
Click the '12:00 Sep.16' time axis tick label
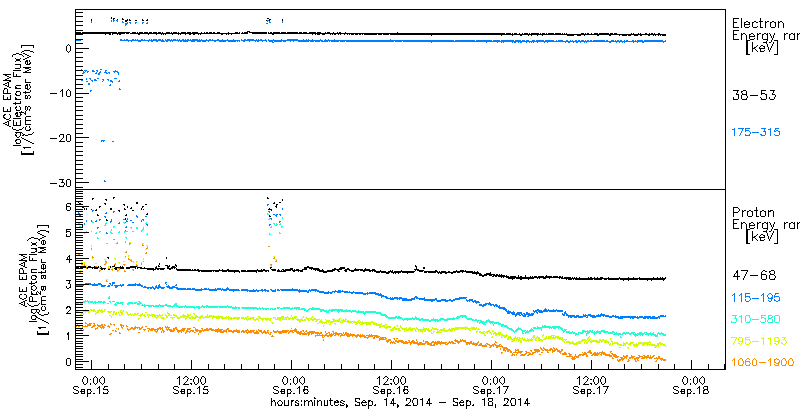(x=391, y=386)
